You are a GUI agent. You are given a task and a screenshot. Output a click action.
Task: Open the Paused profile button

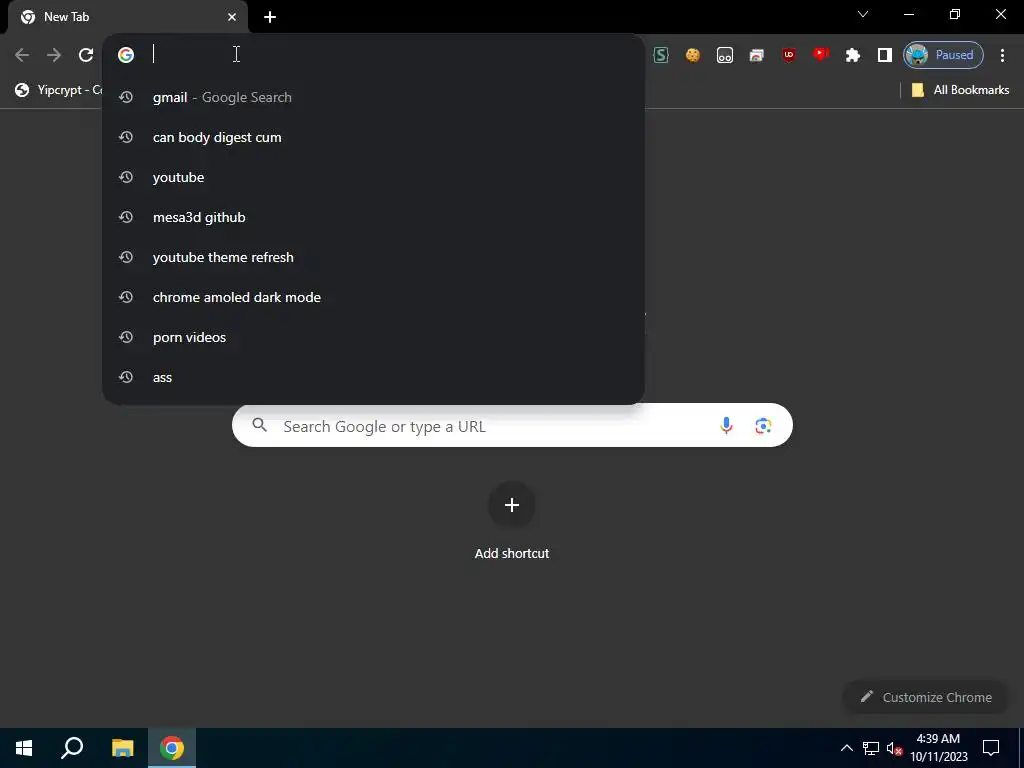tap(943, 55)
